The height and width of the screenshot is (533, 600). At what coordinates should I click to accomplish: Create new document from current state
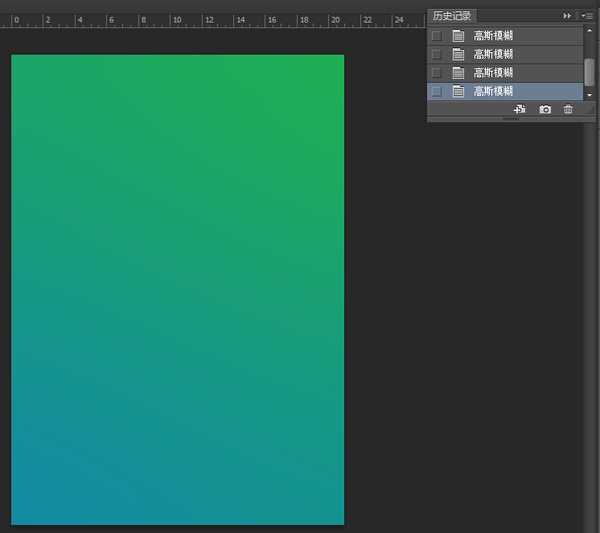click(x=519, y=109)
